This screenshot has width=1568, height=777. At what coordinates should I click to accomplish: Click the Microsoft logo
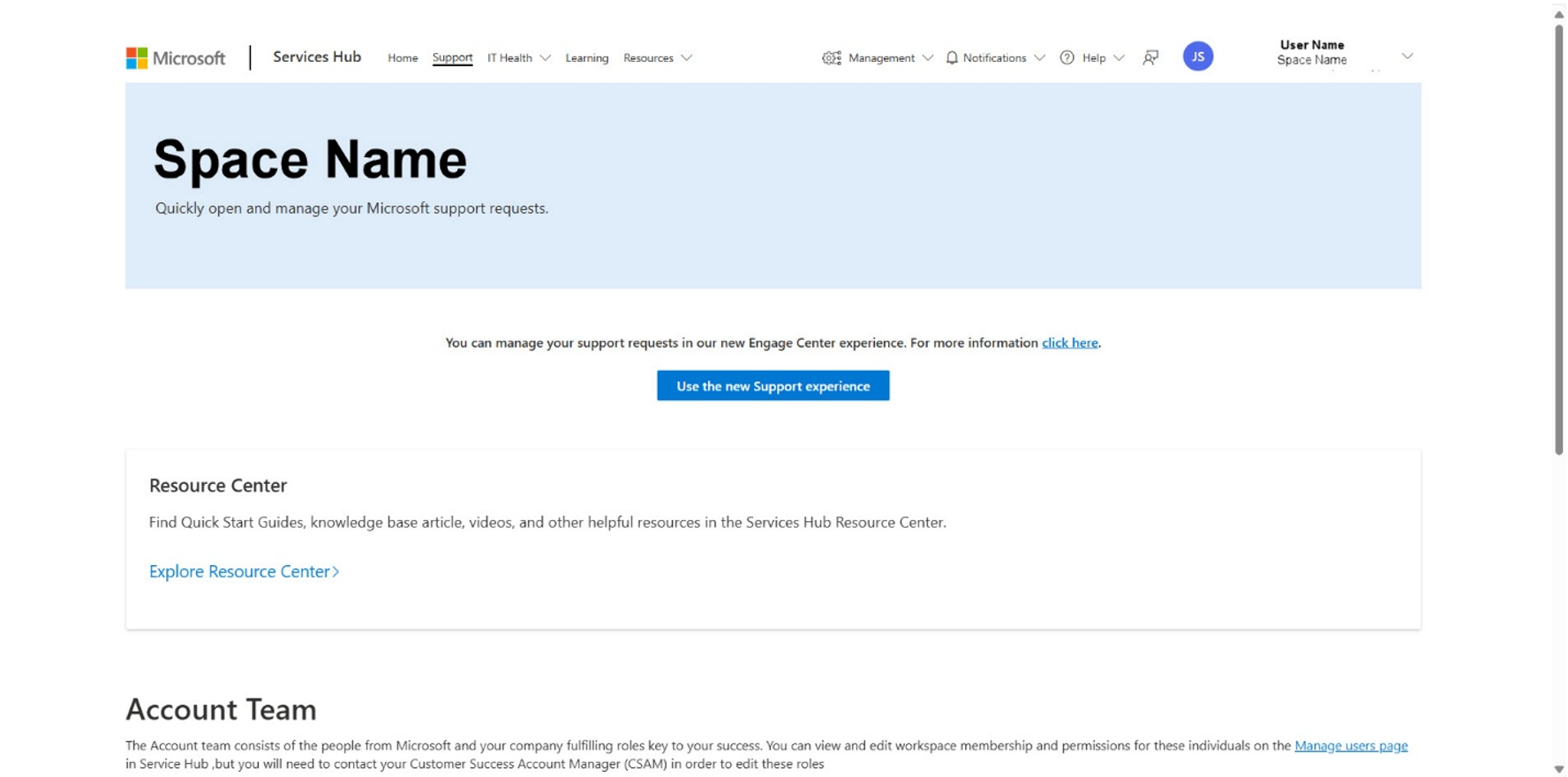(176, 58)
